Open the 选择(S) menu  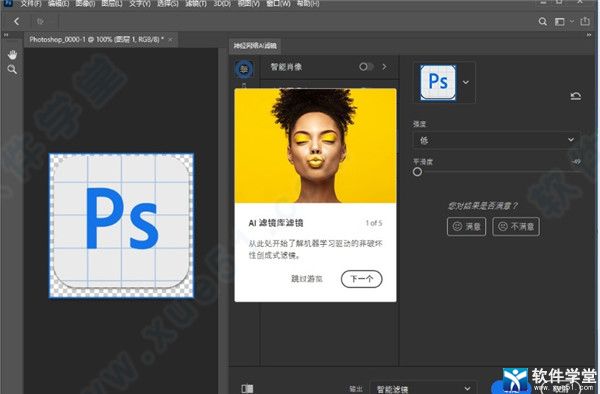168,3
